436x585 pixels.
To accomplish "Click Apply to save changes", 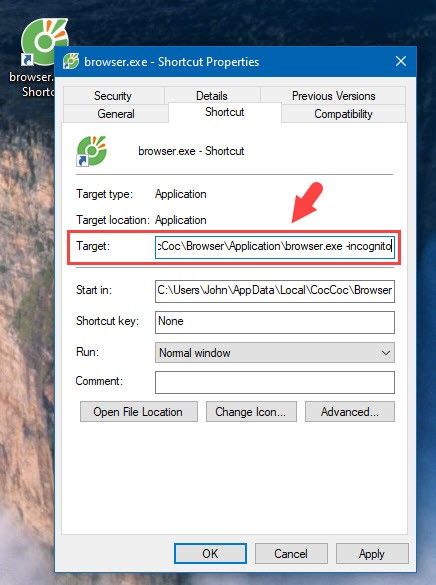I will [372, 553].
